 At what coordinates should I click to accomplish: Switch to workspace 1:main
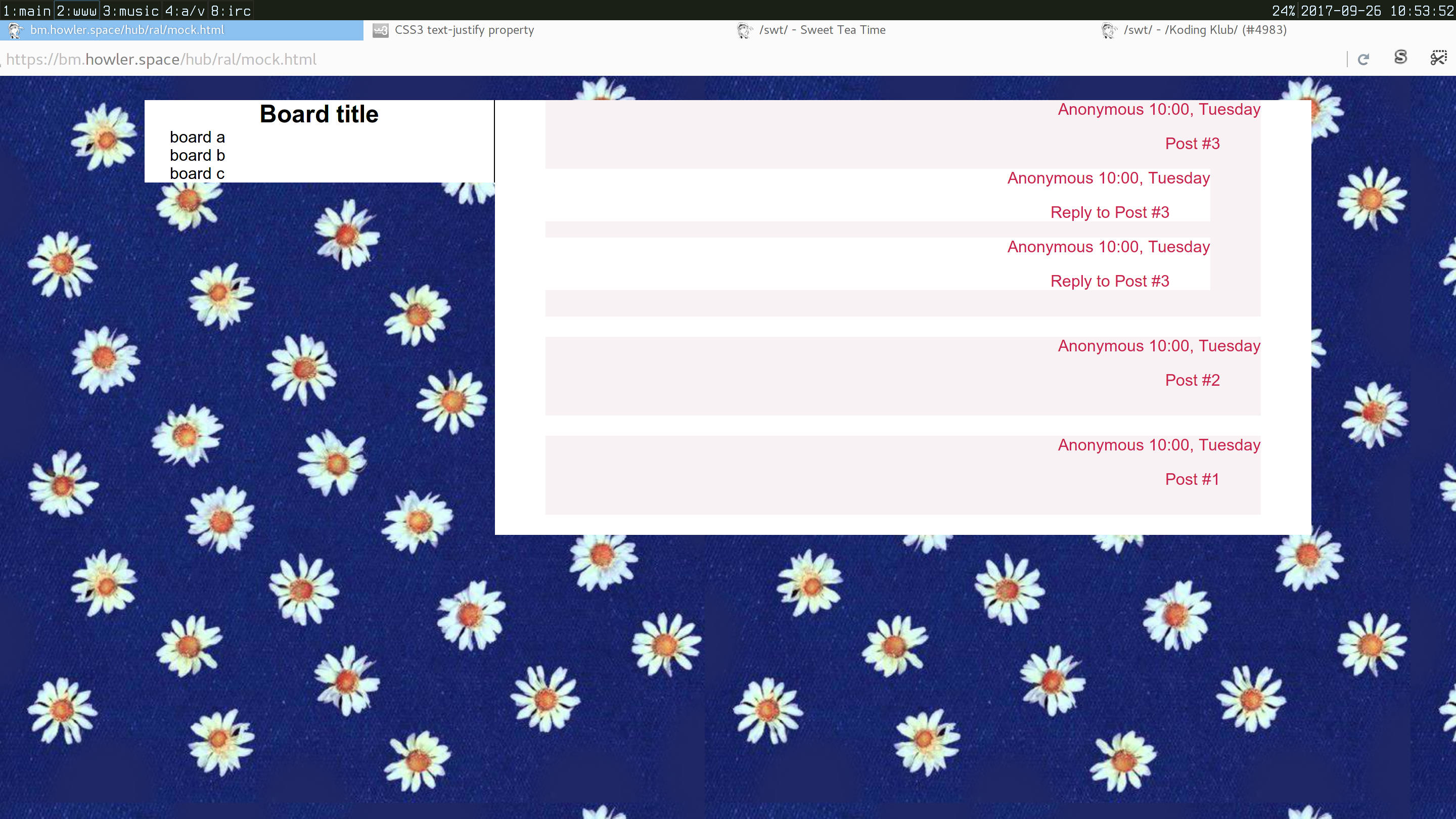(x=27, y=11)
